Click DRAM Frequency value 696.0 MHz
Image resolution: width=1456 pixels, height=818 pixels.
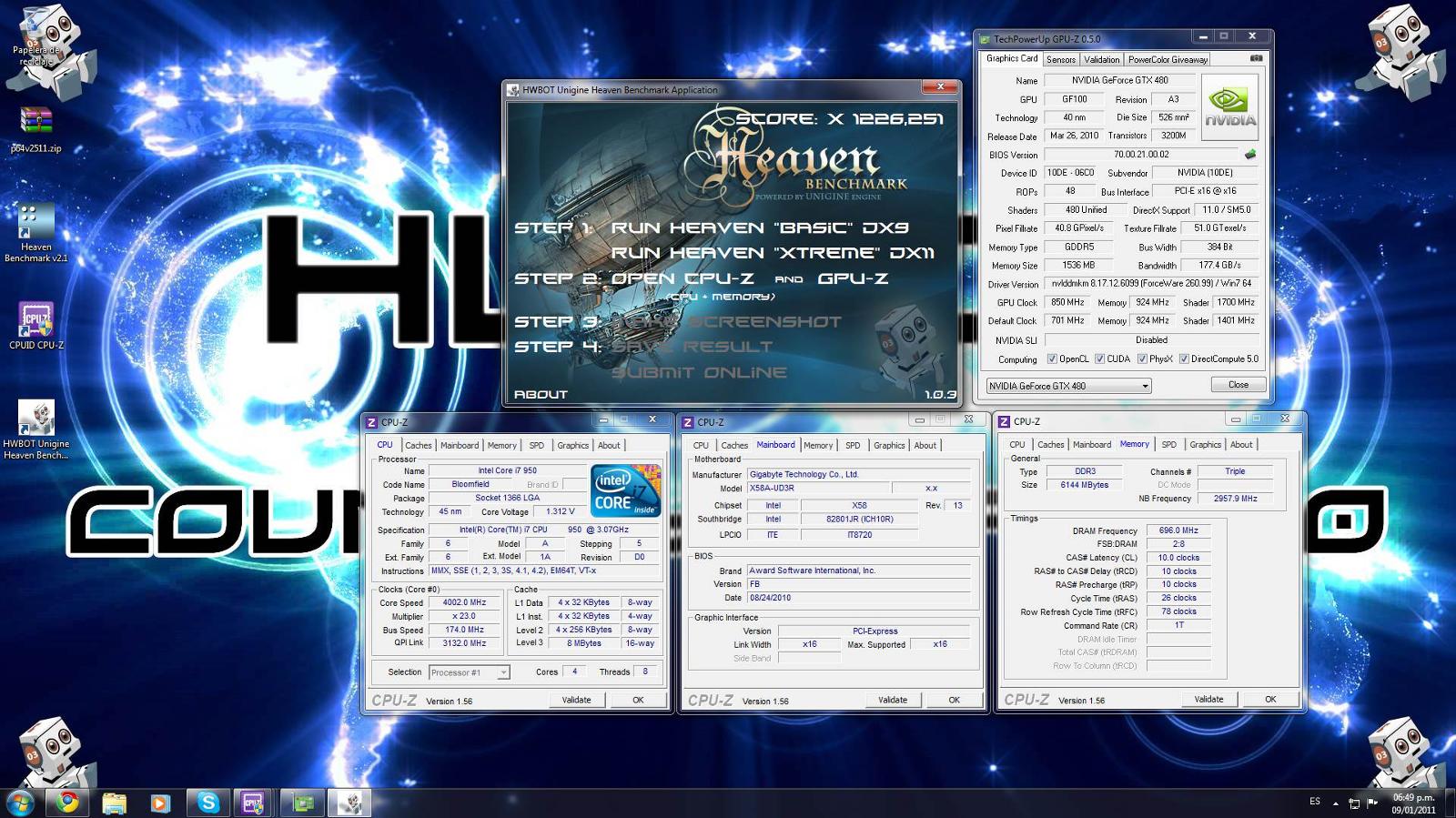tap(1178, 530)
